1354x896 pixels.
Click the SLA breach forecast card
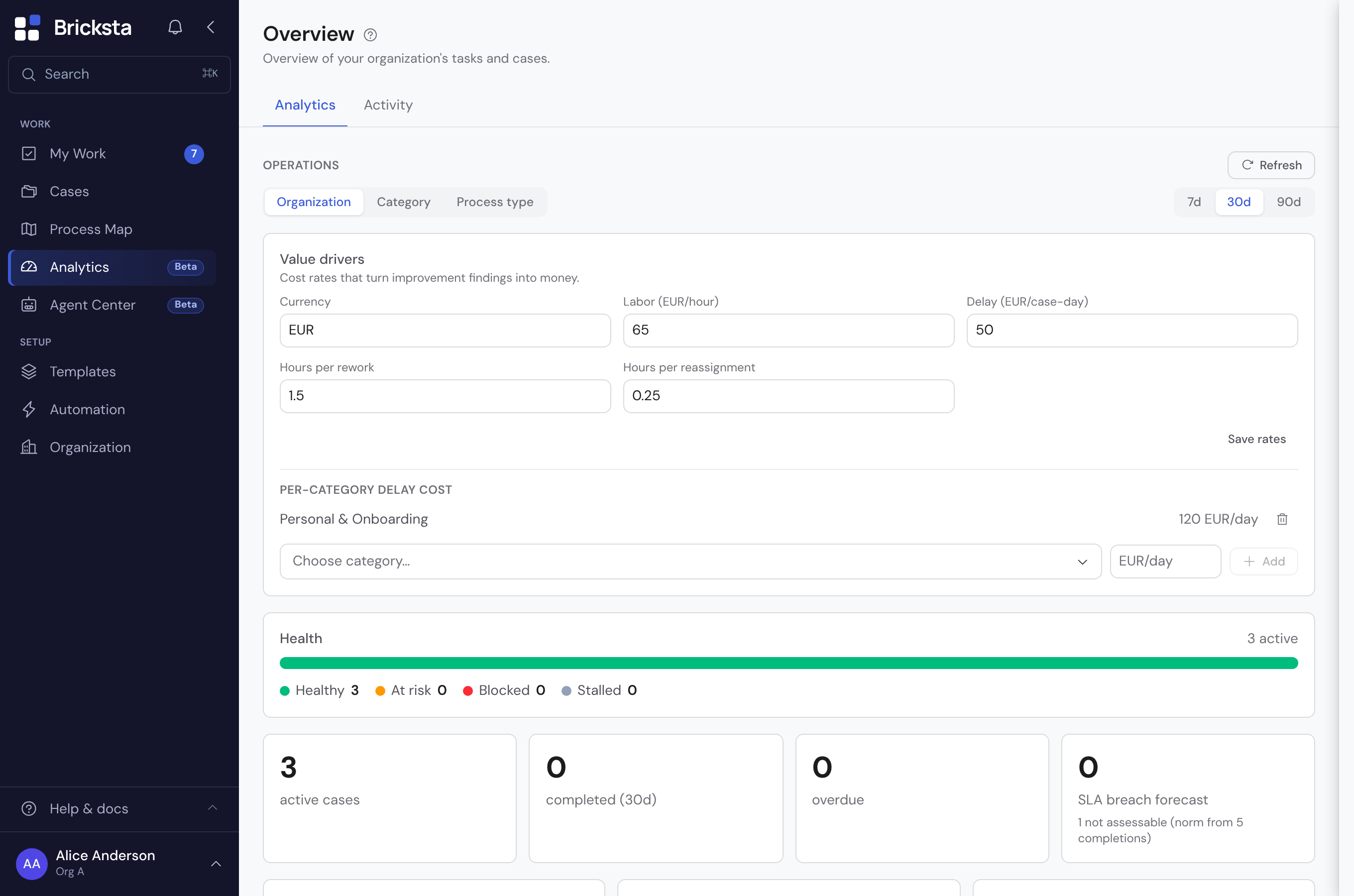click(1188, 798)
